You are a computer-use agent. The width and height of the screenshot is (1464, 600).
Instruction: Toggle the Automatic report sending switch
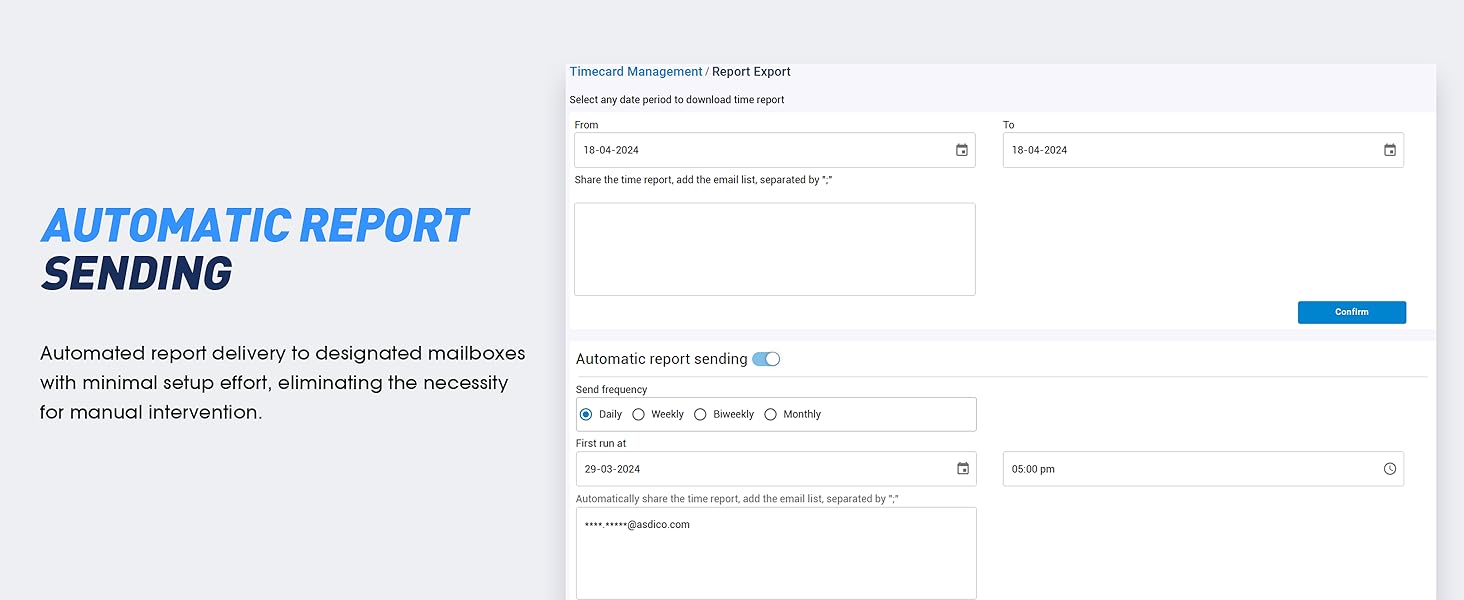click(x=766, y=359)
